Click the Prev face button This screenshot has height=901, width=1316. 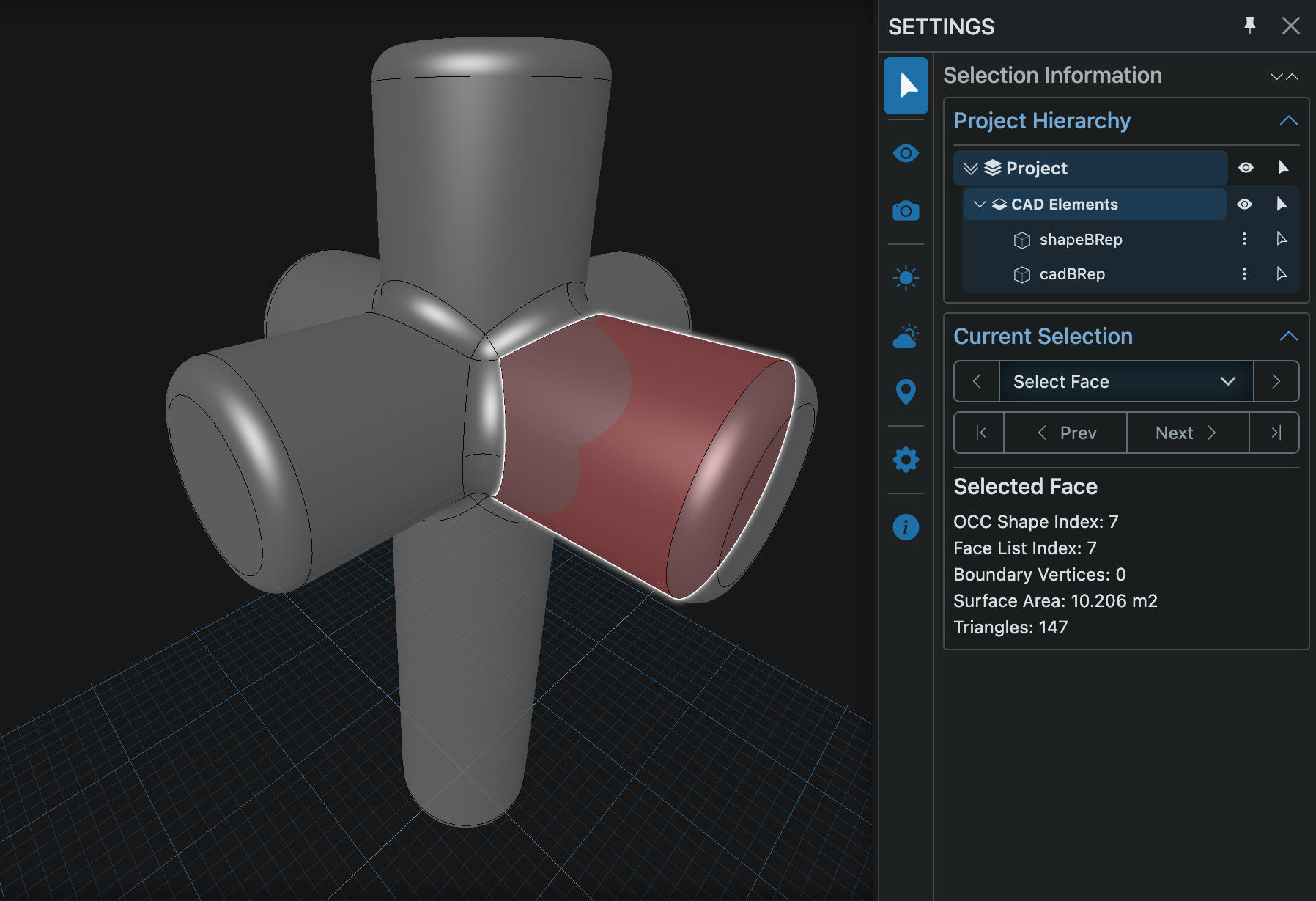[1066, 433]
